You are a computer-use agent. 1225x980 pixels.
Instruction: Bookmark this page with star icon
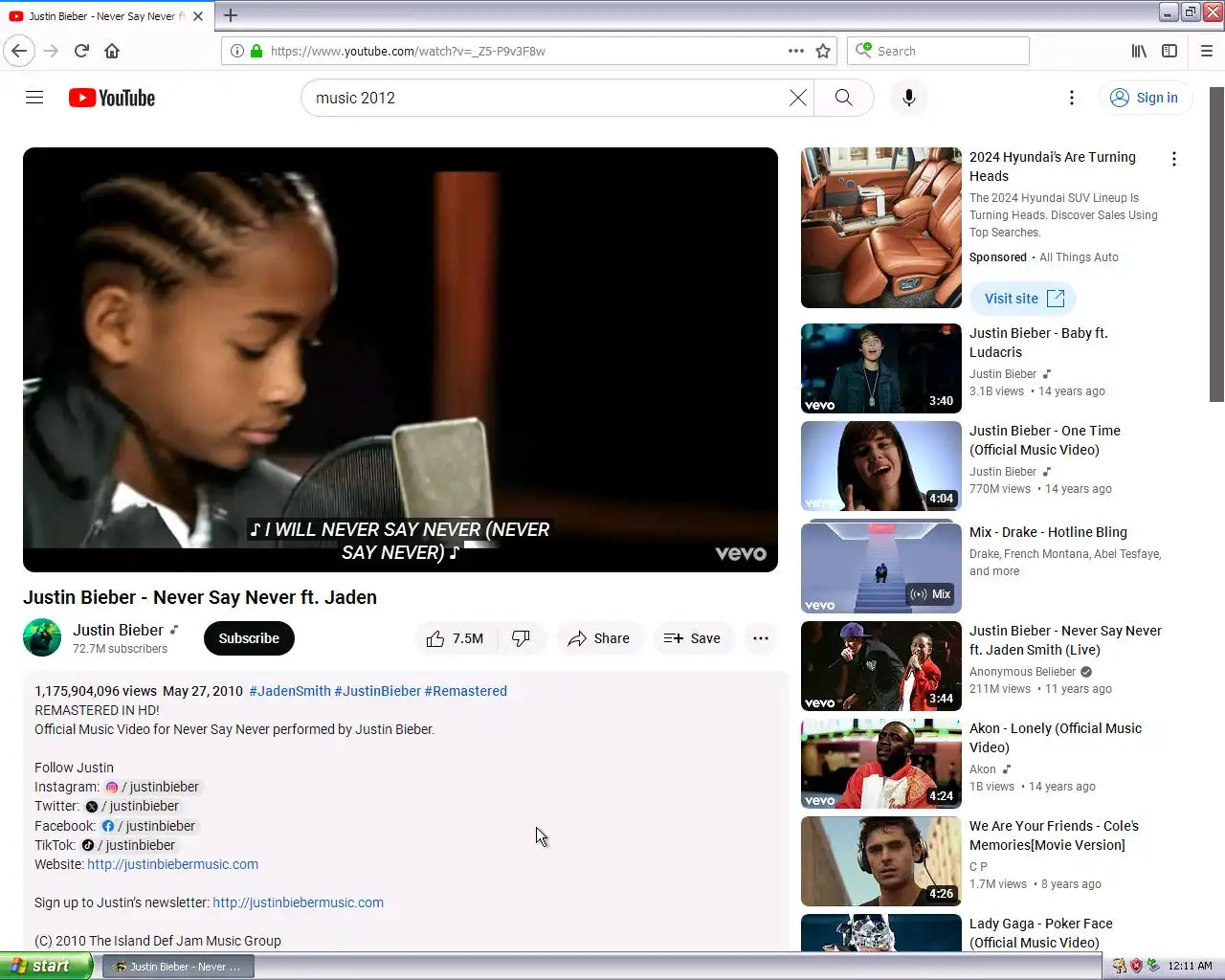(823, 51)
